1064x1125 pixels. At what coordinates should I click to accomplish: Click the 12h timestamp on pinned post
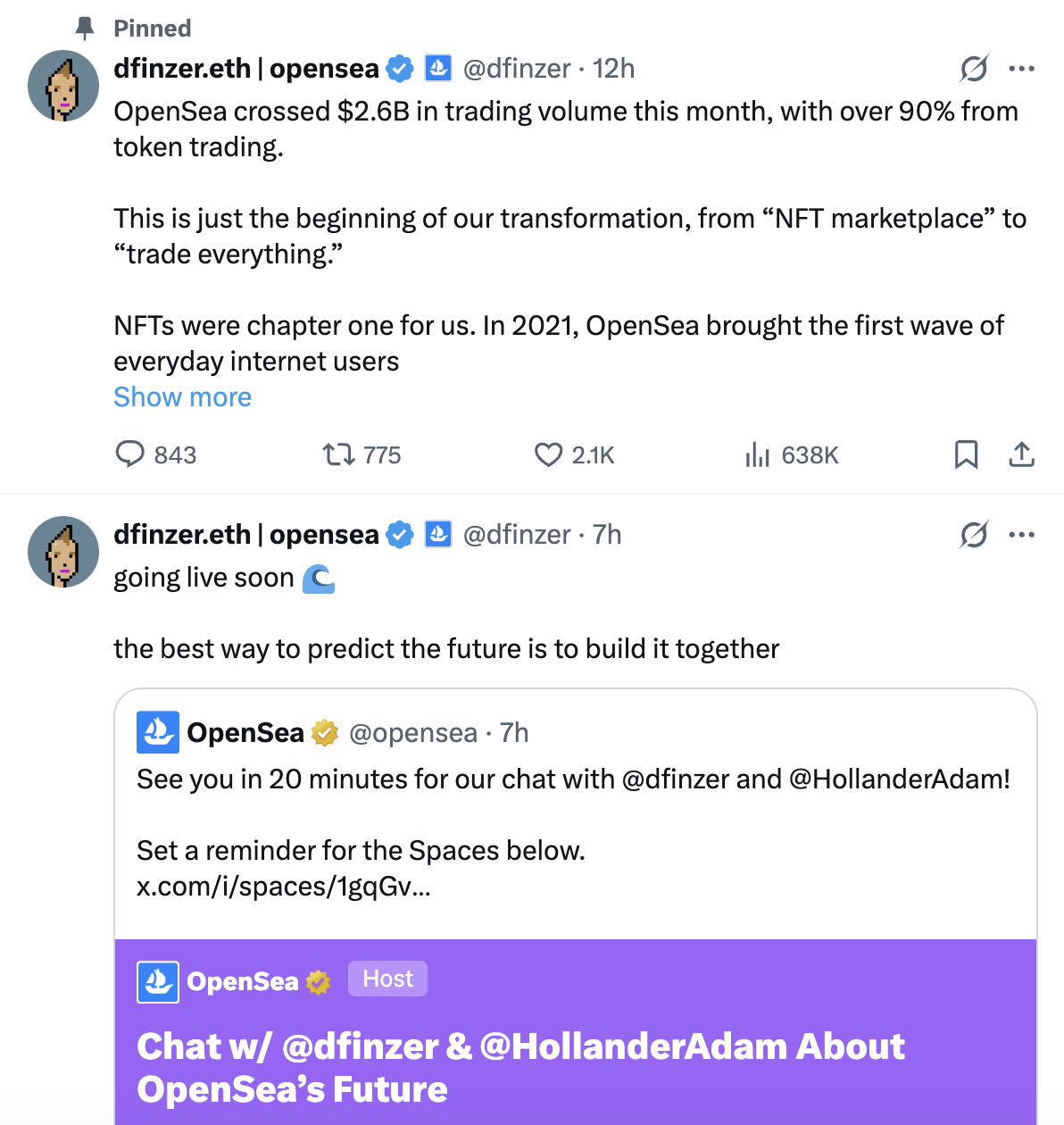pyautogui.click(x=614, y=69)
